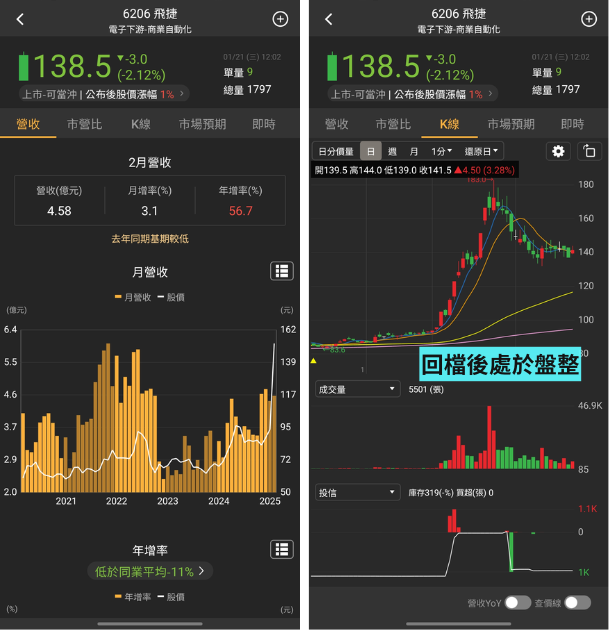Open 市場預期 tab in right panel
Viewport: 609px width, 630px height.
coord(511,124)
